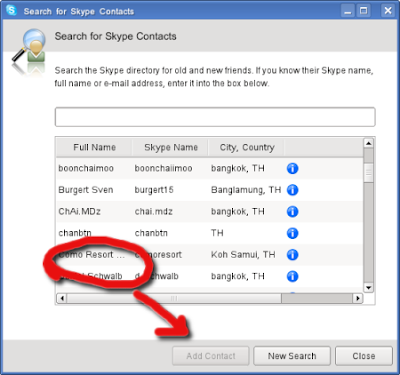Click vertical scrollbar down arrow
The width and height of the screenshot is (400, 375).
368,288
